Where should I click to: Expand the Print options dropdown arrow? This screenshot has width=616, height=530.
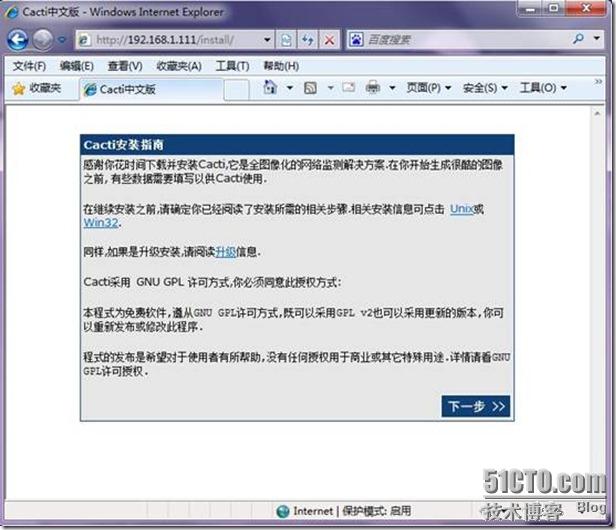pos(392,88)
